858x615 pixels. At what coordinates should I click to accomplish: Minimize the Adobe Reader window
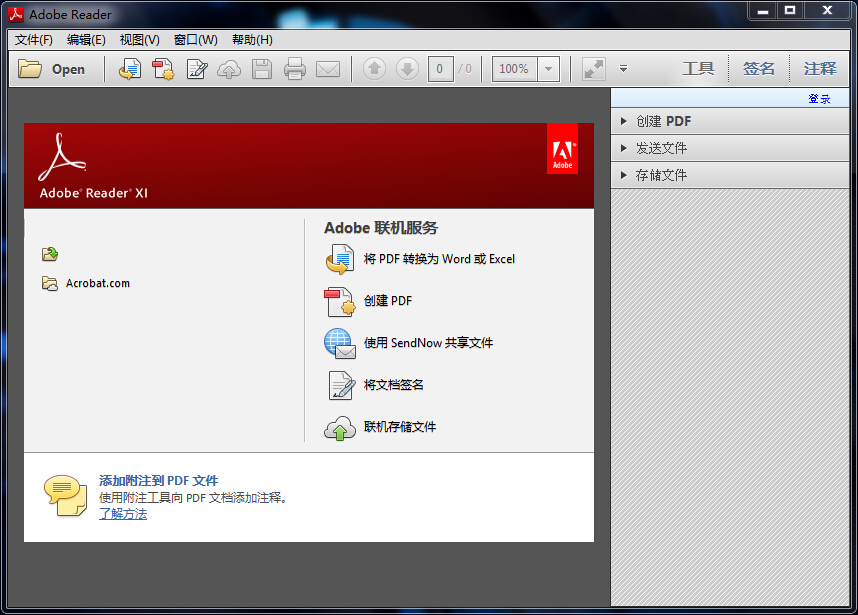point(763,10)
